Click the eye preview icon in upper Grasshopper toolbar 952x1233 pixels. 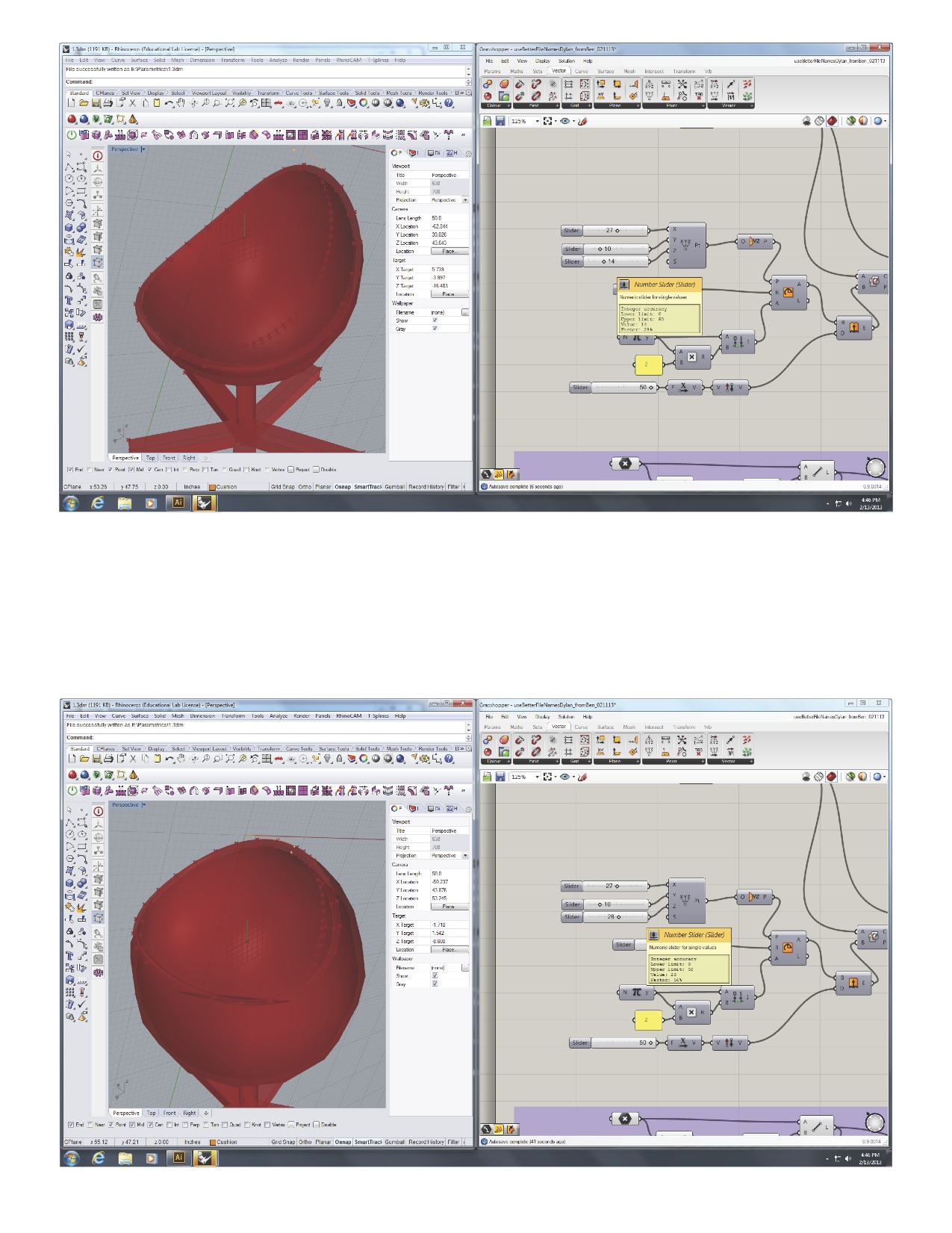(564, 121)
